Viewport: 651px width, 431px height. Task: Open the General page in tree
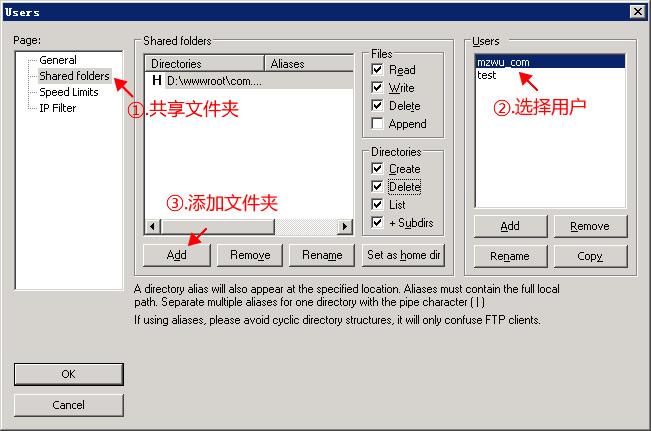point(58,60)
